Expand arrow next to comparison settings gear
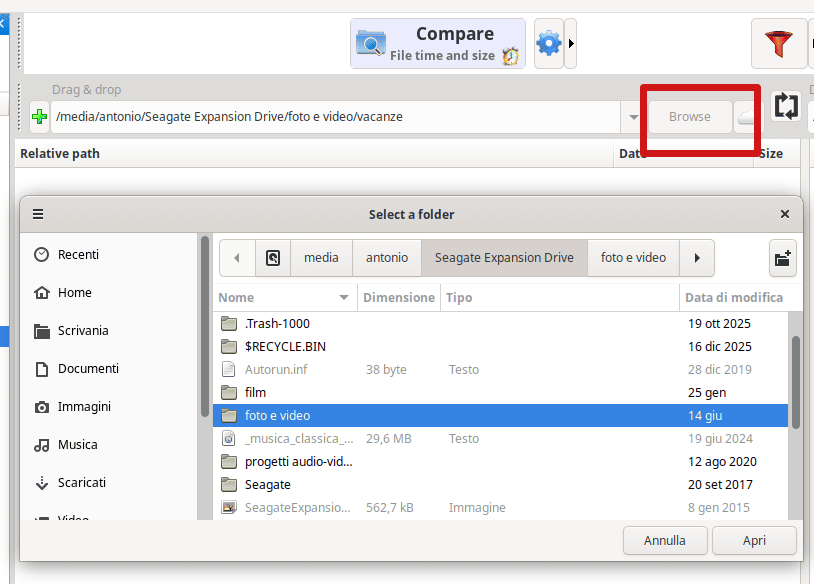The image size is (814, 584). point(571,44)
